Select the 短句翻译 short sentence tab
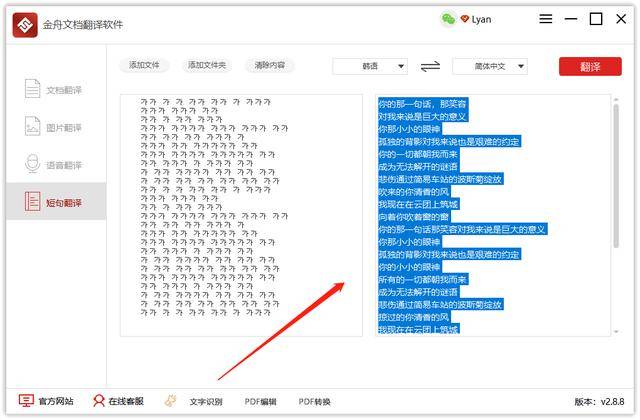The width and height of the screenshot is (640, 420). (54, 203)
